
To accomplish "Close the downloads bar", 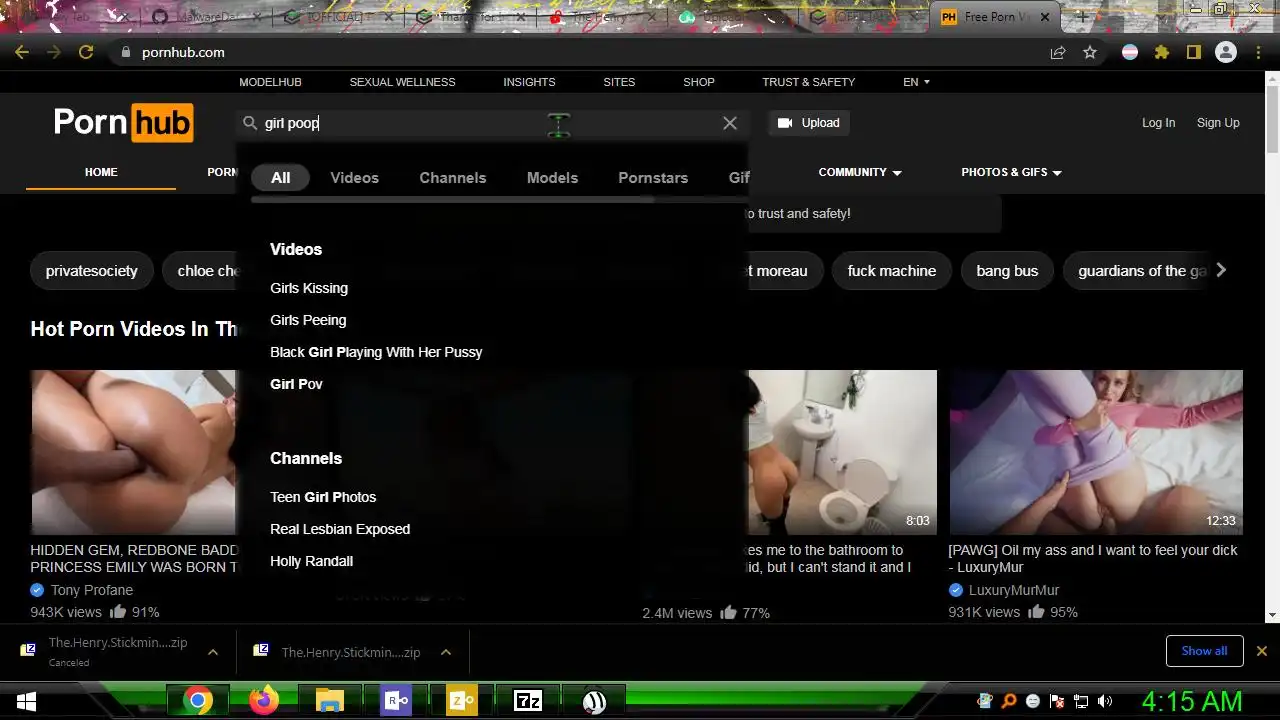I will pos(1261,651).
